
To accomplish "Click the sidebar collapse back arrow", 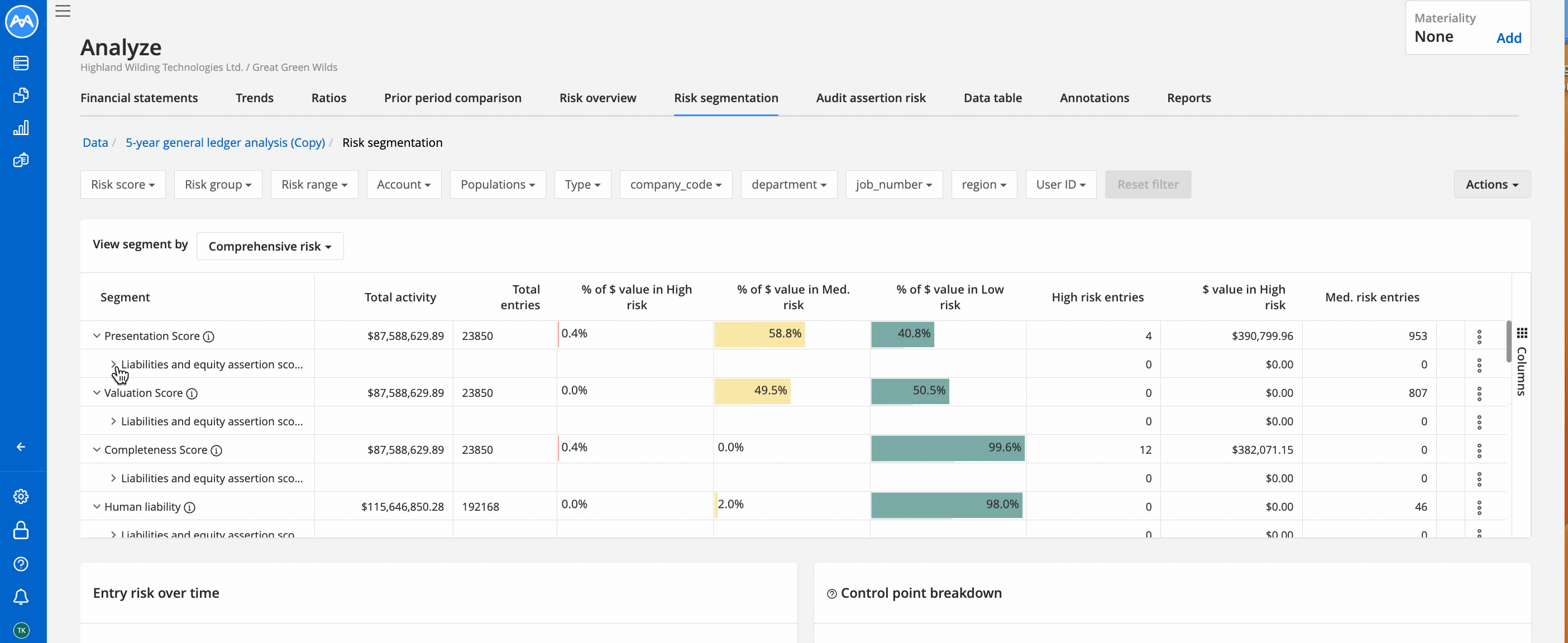I will 21,447.
